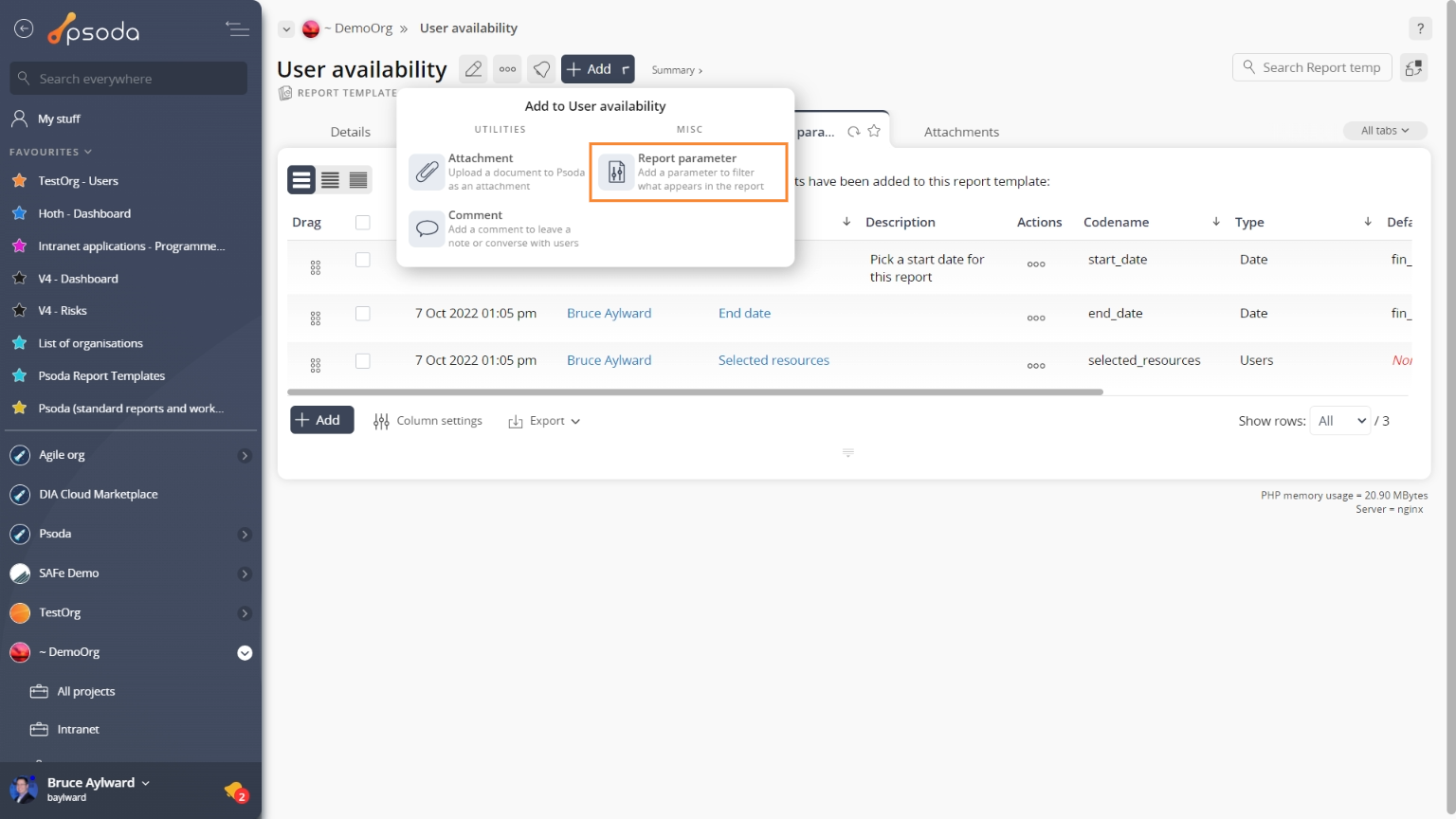The image size is (1456, 819).
Task: Open V4 - Risks favourite
Action: coord(63,311)
